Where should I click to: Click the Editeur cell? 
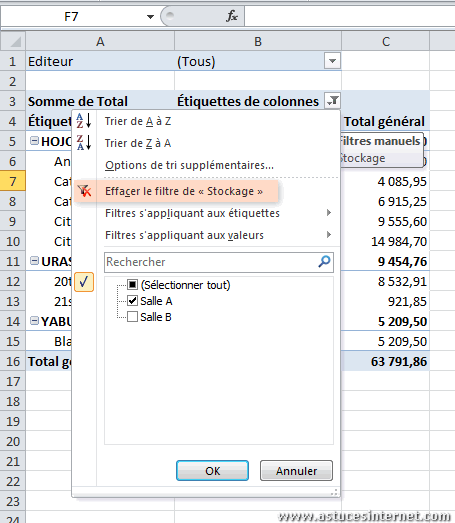tap(100, 61)
